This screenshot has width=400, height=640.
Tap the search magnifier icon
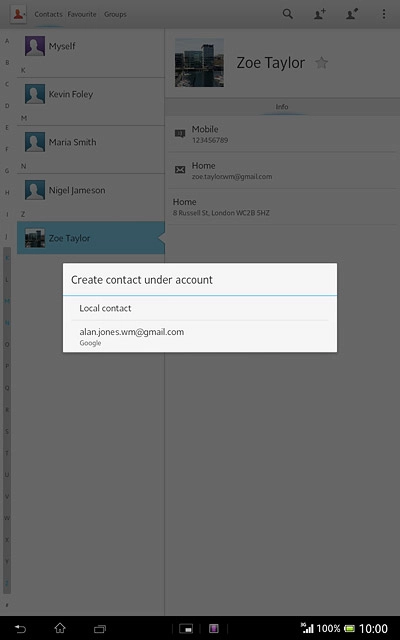[288, 14]
